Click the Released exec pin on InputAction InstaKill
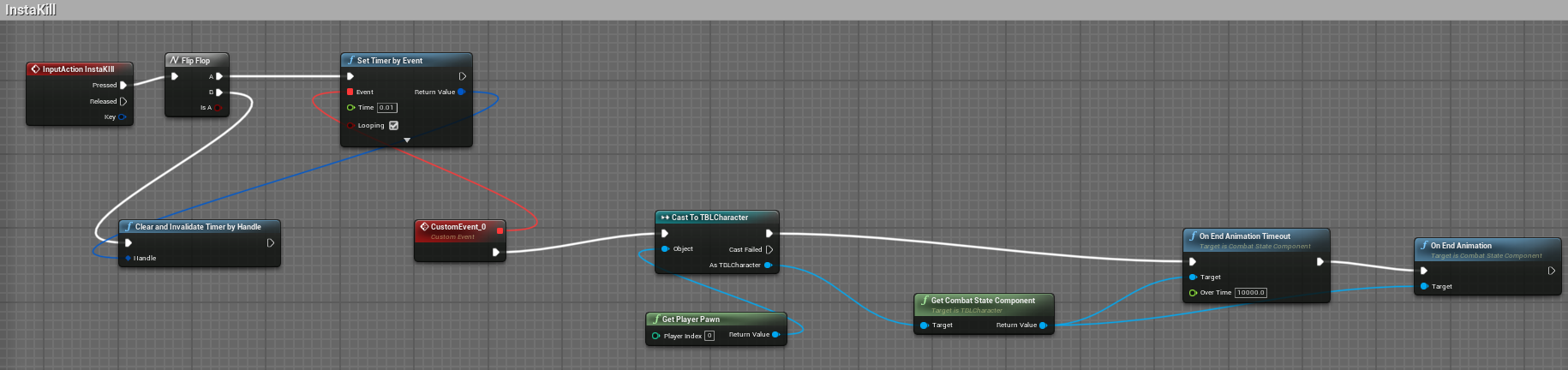This screenshot has width=1568, height=370. pyautogui.click(x=123, y=101)
